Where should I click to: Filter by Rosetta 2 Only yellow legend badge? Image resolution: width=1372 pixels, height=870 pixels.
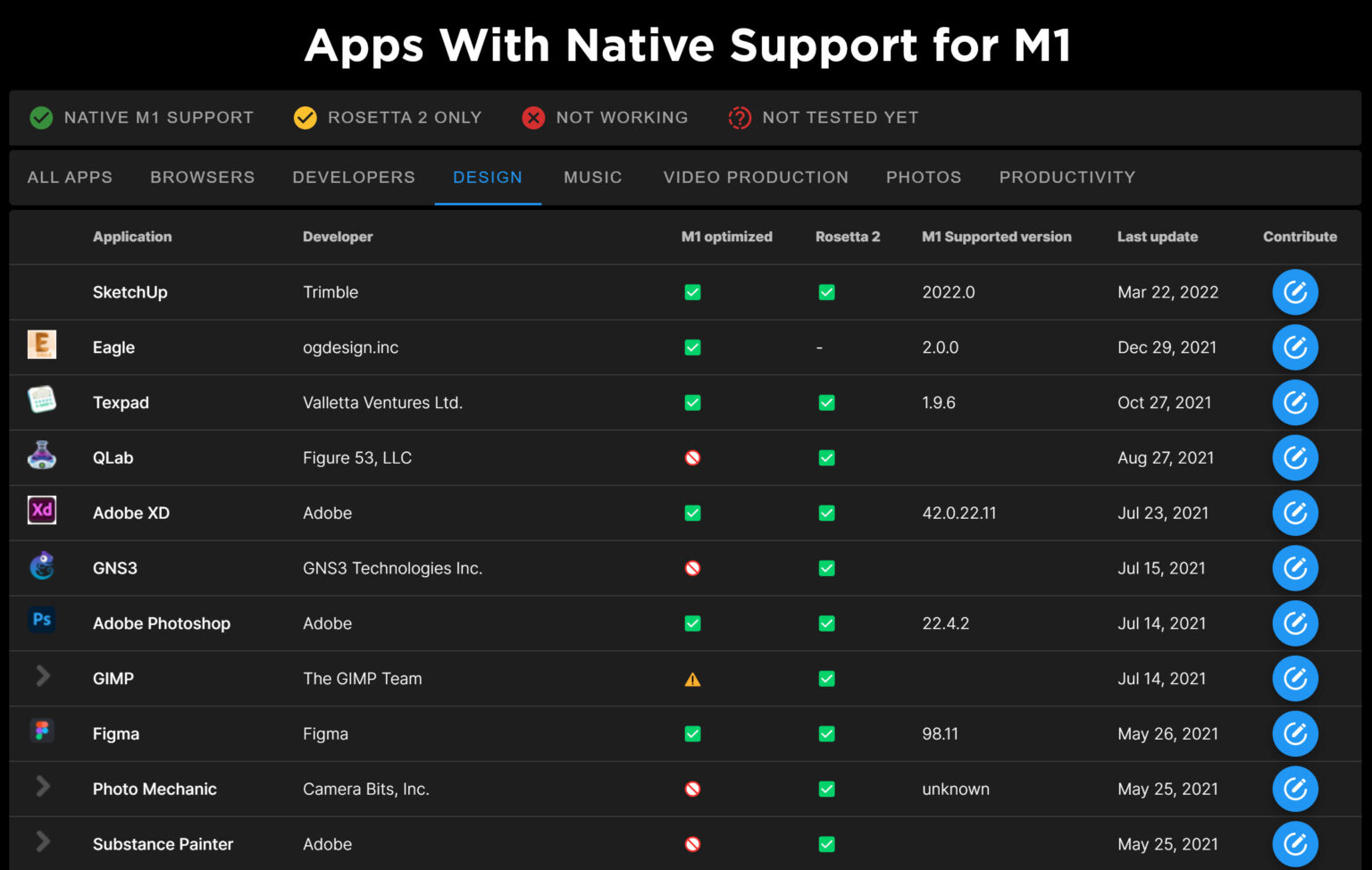pyautogui.click(x=305, y=118)
